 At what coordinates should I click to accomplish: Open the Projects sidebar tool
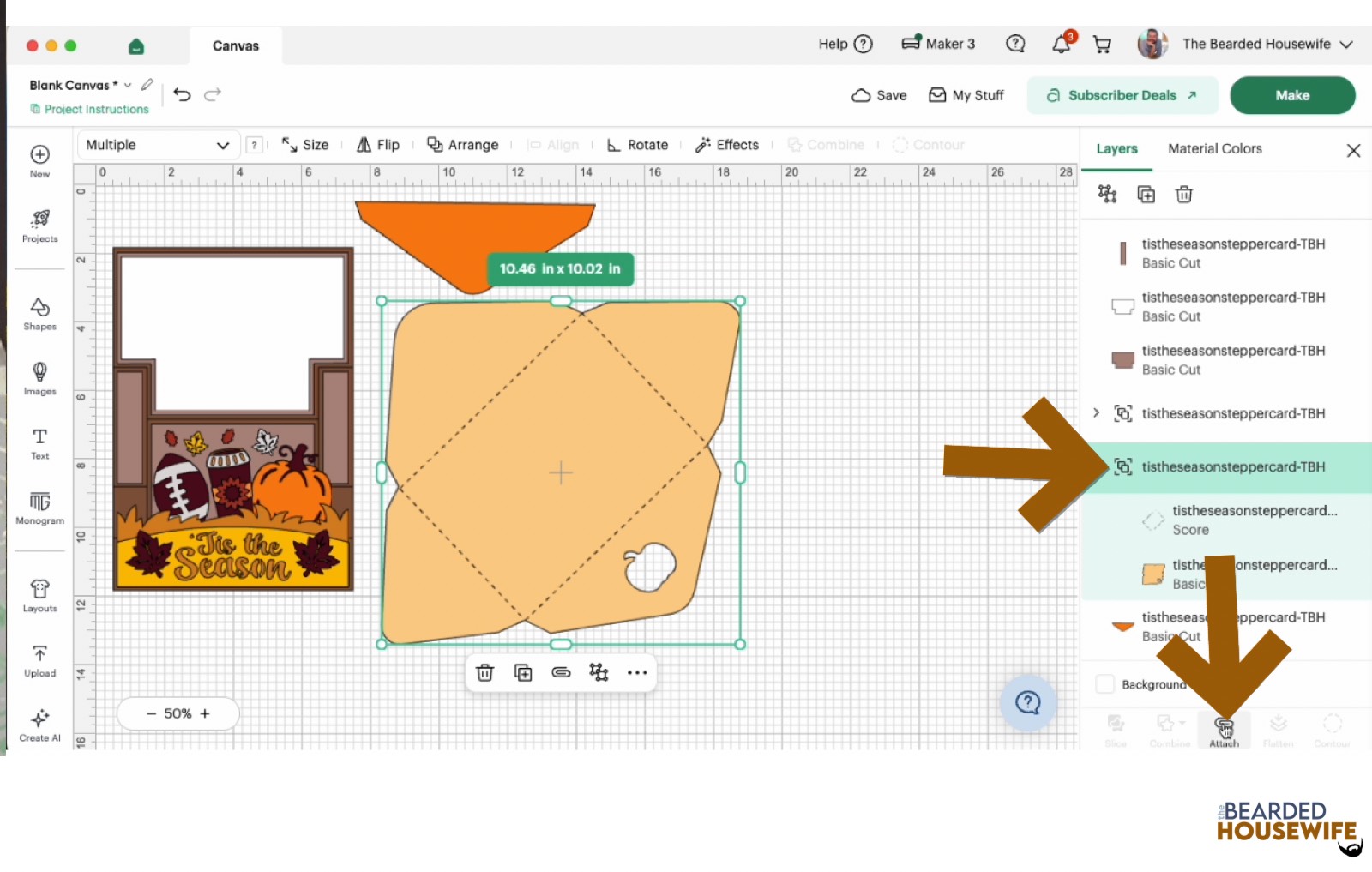point(39,226)
